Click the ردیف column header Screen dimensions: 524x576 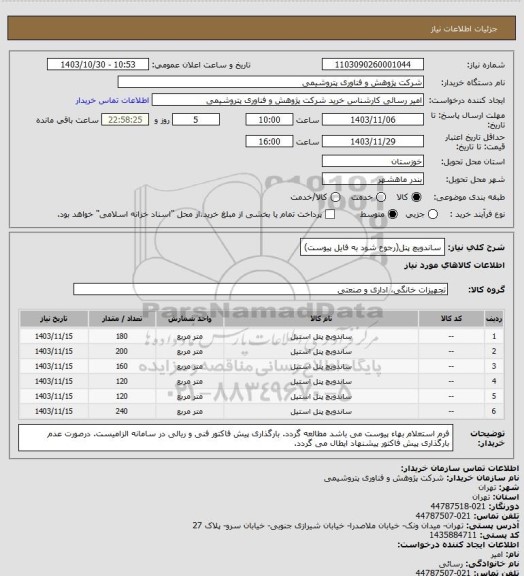click(x=494, y=319)
